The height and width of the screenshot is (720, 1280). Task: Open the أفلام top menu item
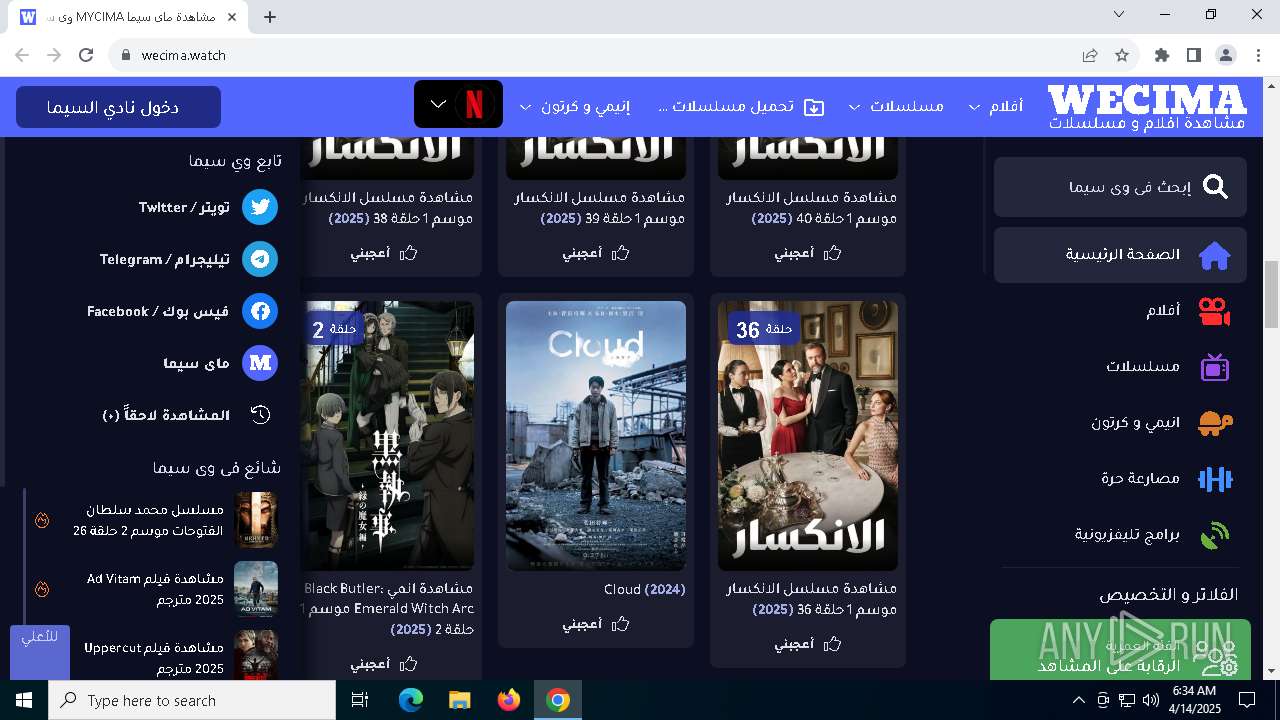click(x=1006, y=106)
